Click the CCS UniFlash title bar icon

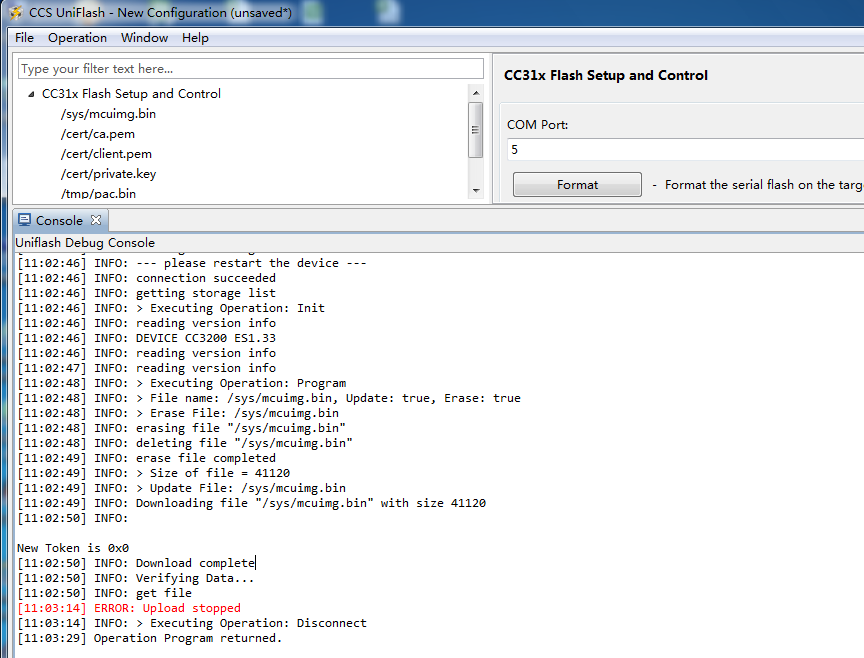(15, 12)
